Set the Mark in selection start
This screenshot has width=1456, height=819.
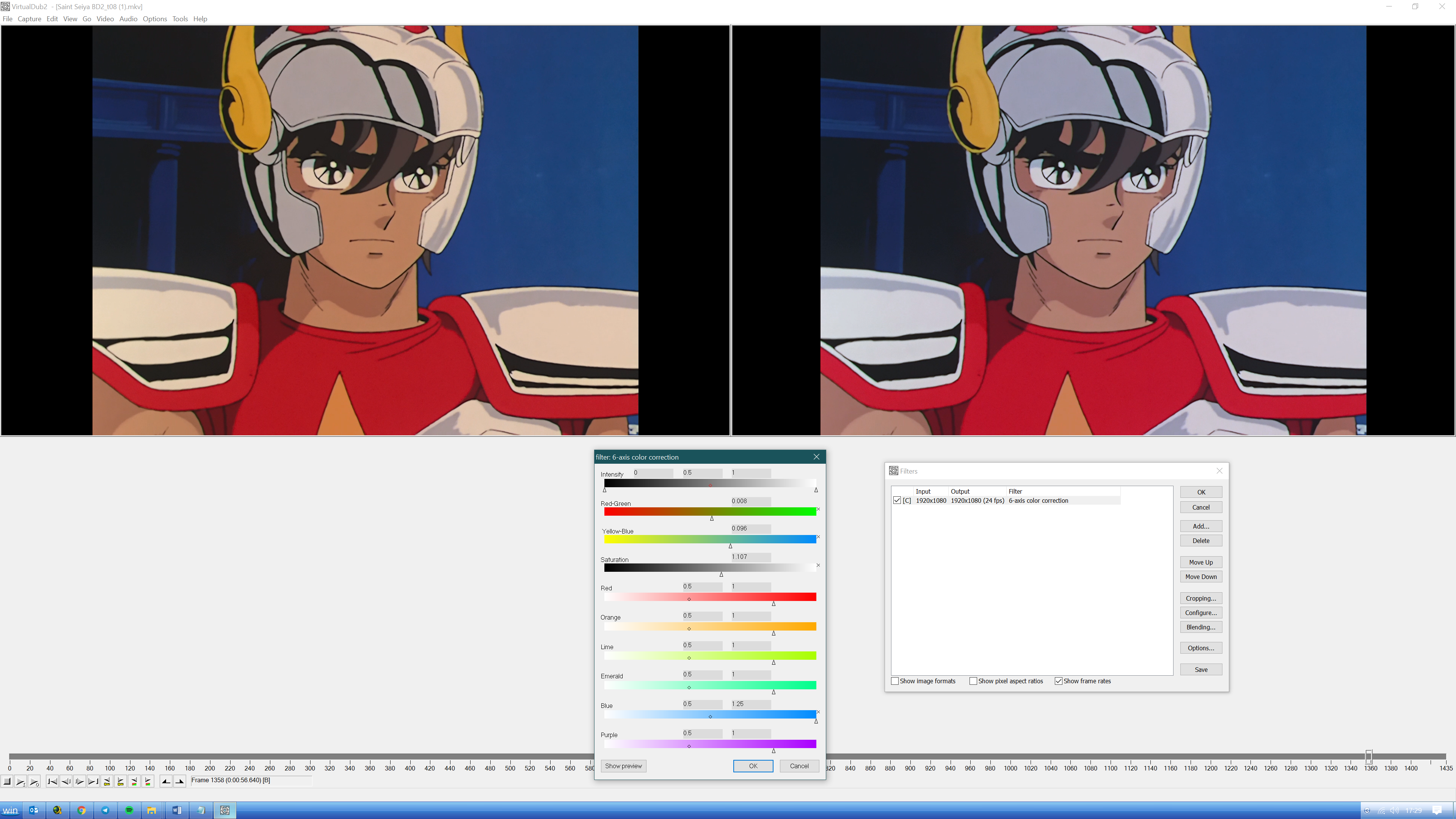tap(166, 782)
